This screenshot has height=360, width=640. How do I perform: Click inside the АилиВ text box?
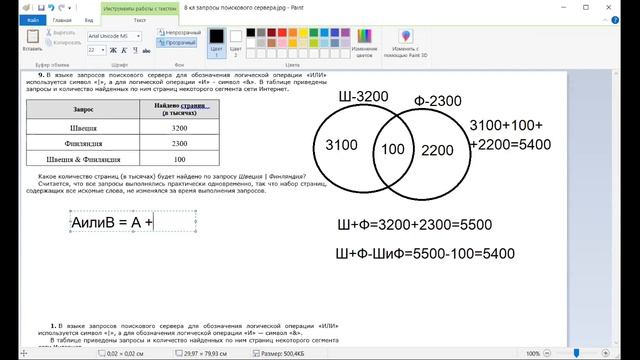click(133, 222)
